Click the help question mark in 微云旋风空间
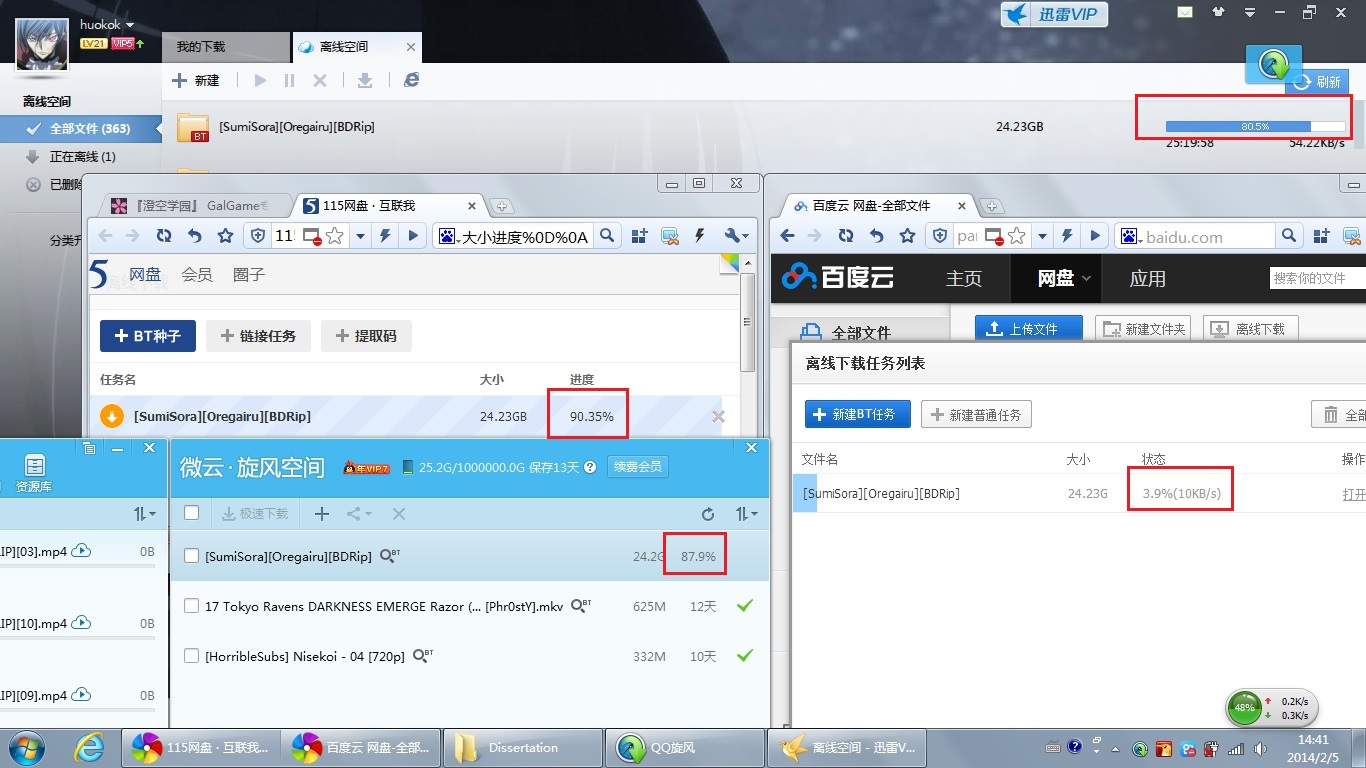This screenshot has height=768, width=1366. (590, 467)
